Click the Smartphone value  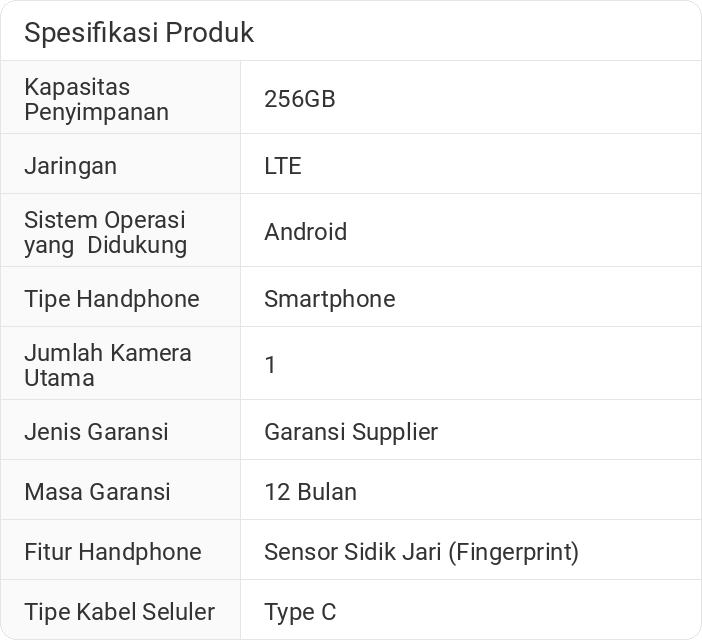pyautogui.click(x=329, y=299)
